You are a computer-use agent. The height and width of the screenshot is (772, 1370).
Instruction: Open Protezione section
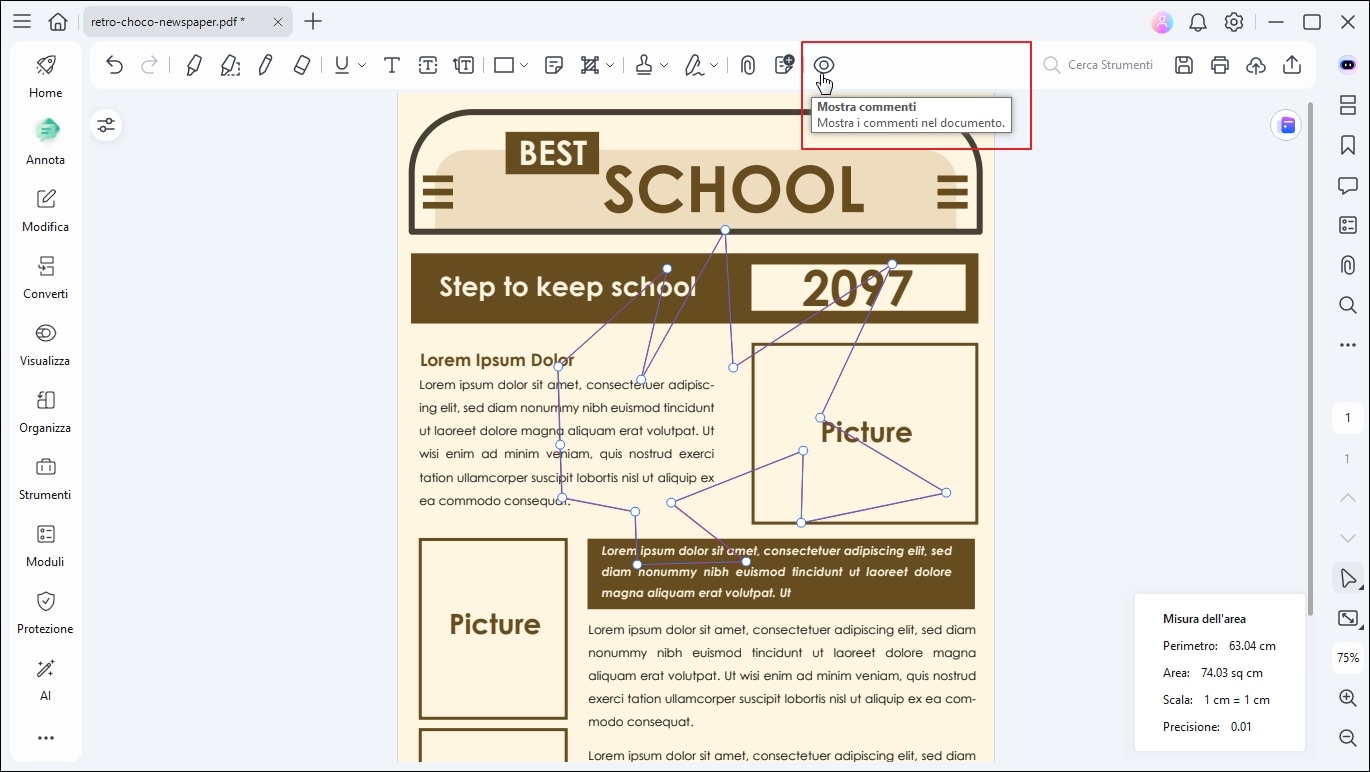[x=45, y=611]
